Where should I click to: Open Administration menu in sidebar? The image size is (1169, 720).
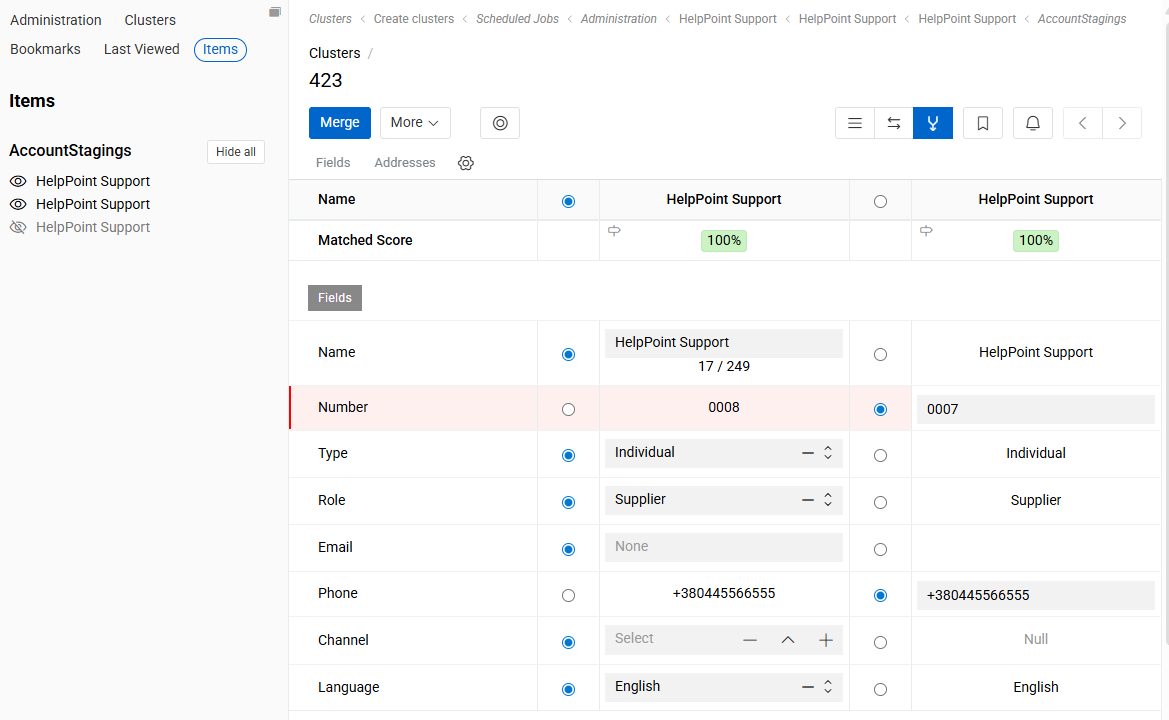click(x=56, y=20)
